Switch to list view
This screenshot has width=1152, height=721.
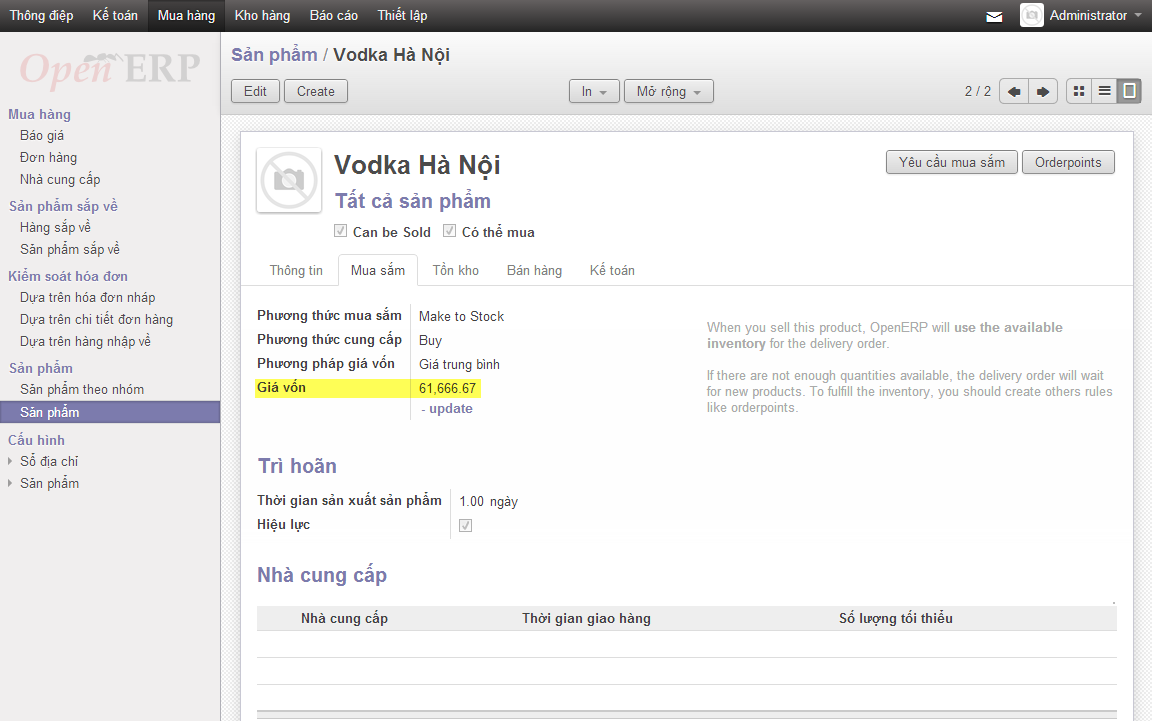1104,91
